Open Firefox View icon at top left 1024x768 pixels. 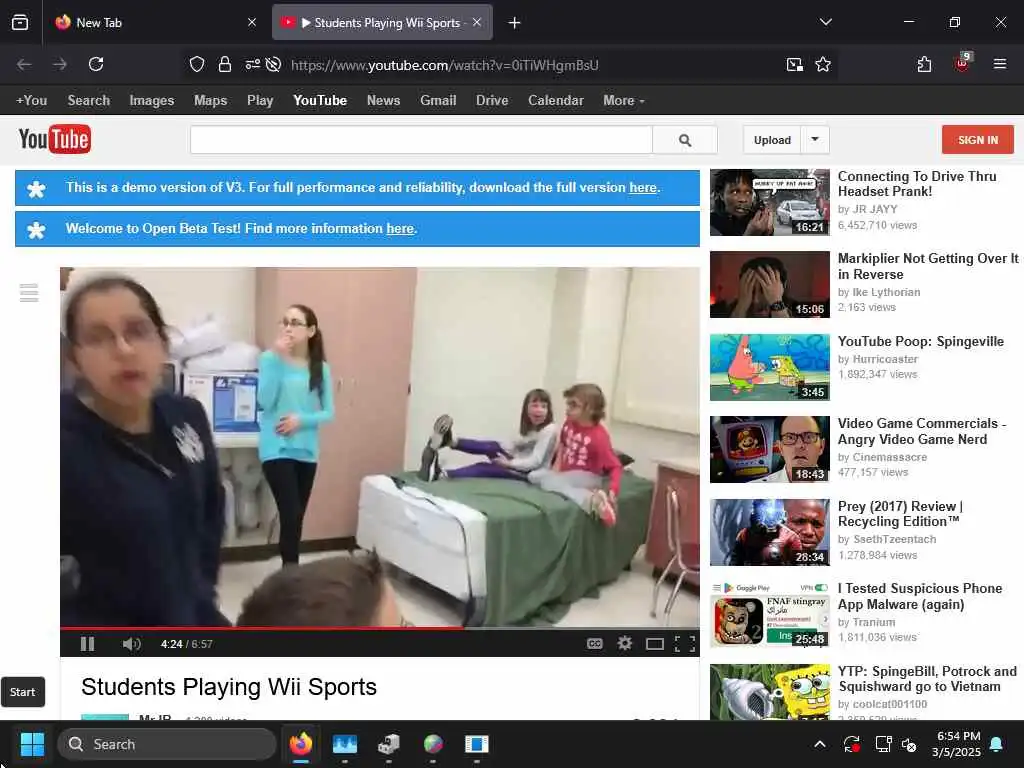click(x=20, y=23)
